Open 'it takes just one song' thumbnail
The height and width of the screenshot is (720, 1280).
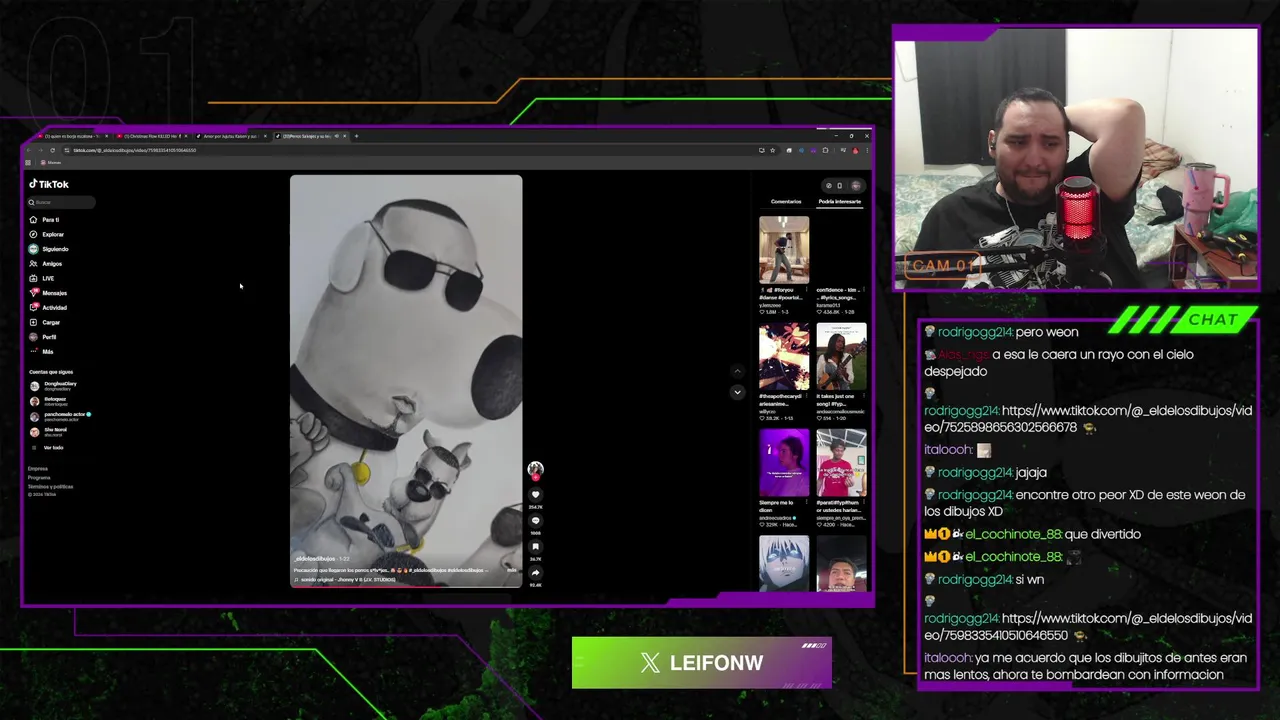(x=841, y=356)
